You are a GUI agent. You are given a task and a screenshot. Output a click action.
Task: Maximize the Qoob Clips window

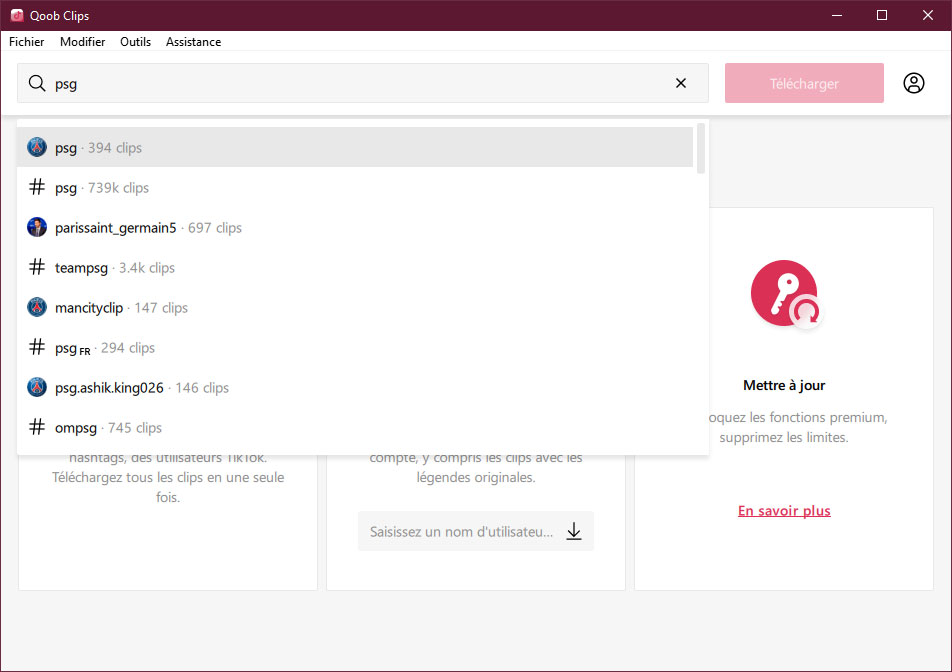click(x=882, y=15)
